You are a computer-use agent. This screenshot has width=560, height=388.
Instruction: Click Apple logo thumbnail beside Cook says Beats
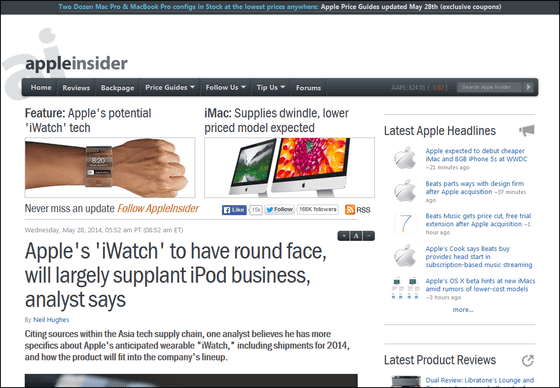(x=405, y=256)
